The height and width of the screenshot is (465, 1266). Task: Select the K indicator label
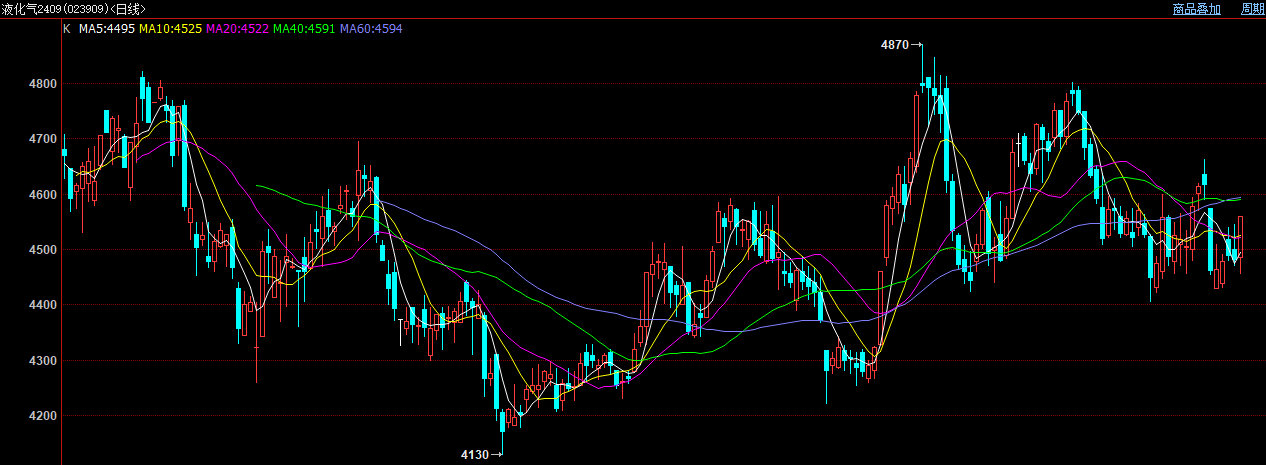pyautogui.click(x=67, y=29)
